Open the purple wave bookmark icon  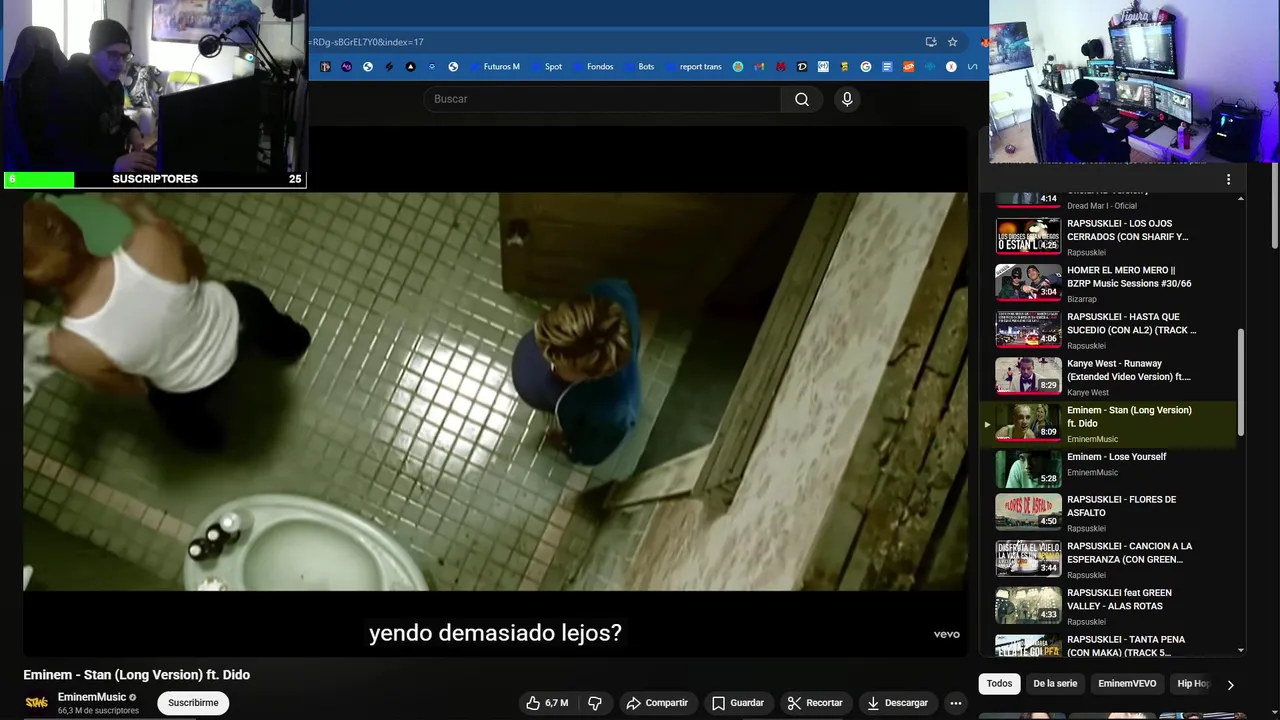pos(347,67)
